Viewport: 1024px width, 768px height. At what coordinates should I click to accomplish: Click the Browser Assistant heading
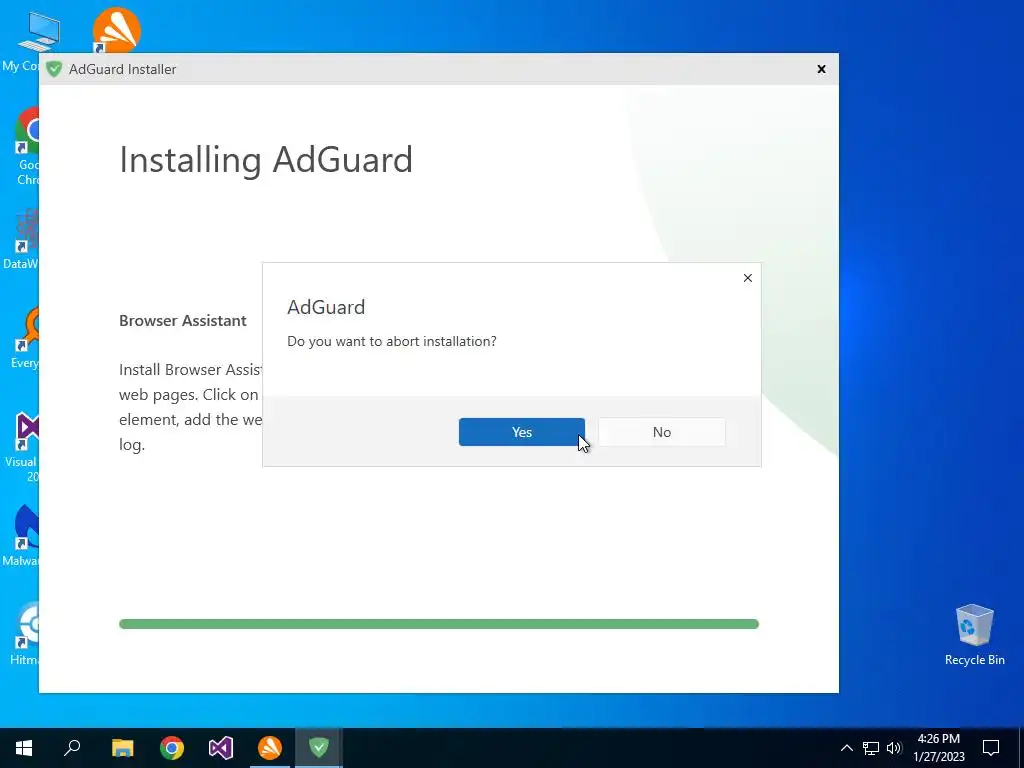click(x=183, y=321)
